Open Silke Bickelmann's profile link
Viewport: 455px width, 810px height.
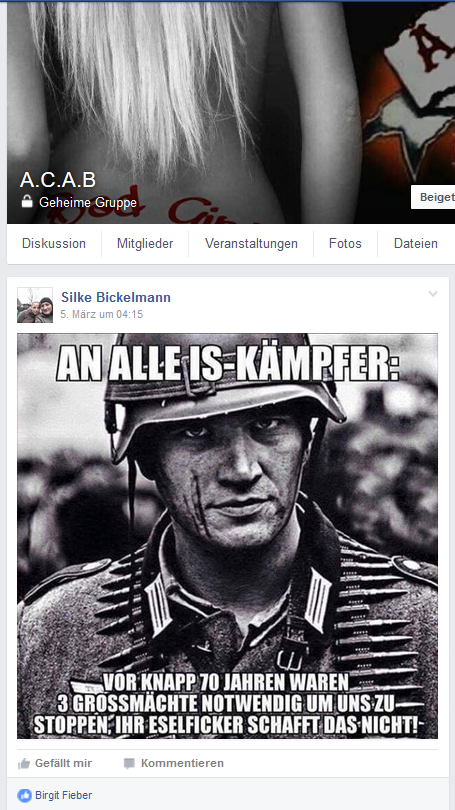tap(116, 297)
